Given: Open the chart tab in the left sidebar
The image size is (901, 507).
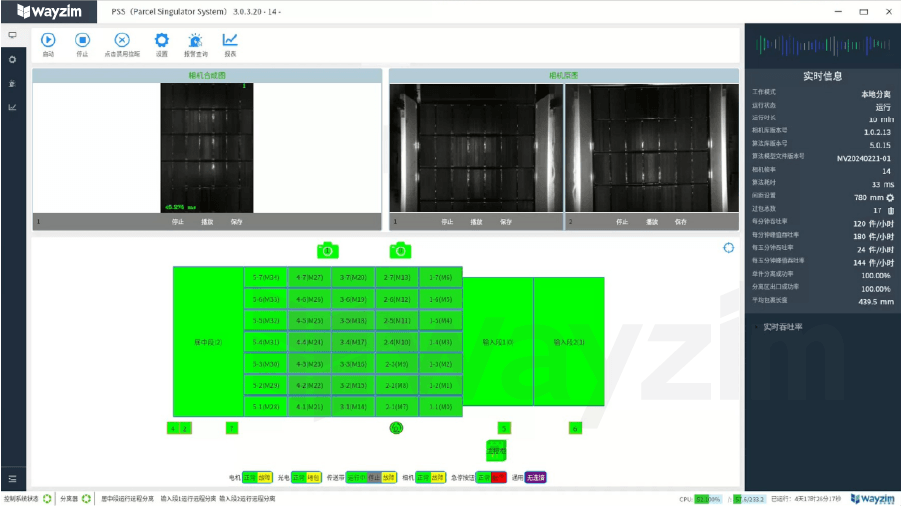Looking at the screenshot, I should tap(12, 107).
